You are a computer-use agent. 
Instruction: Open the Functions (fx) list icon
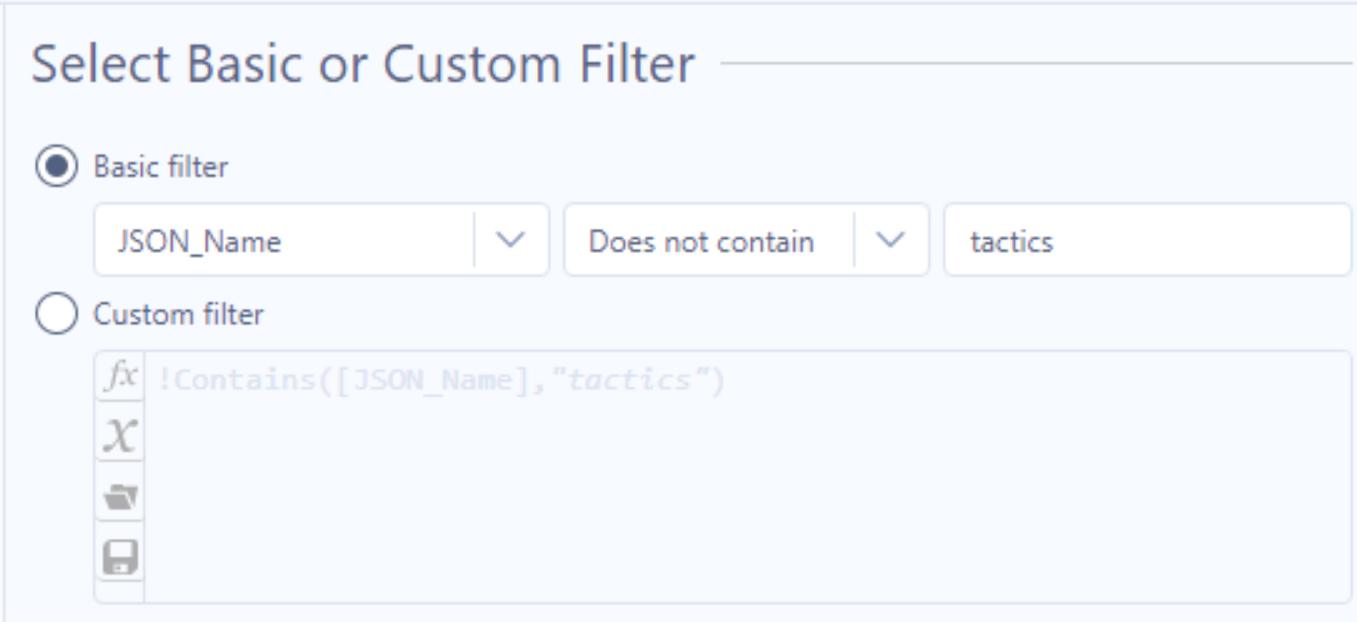pyautogui.click(x=120, y=377)
